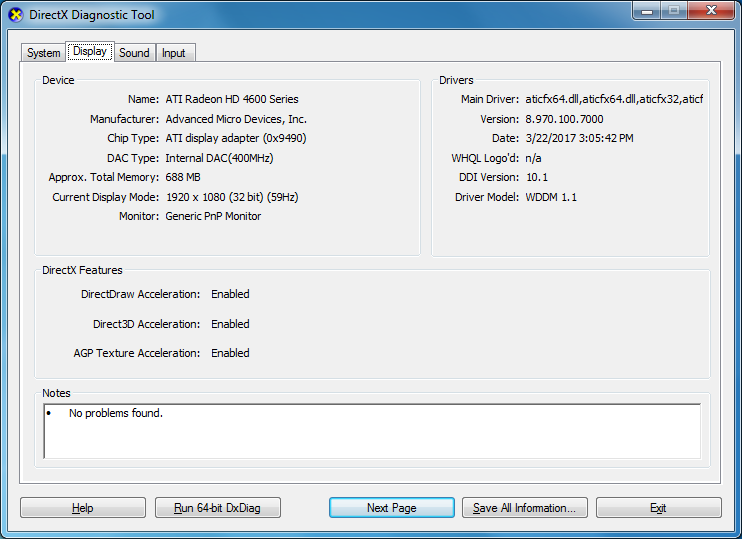Select the Display tab

tap(90, 52)
